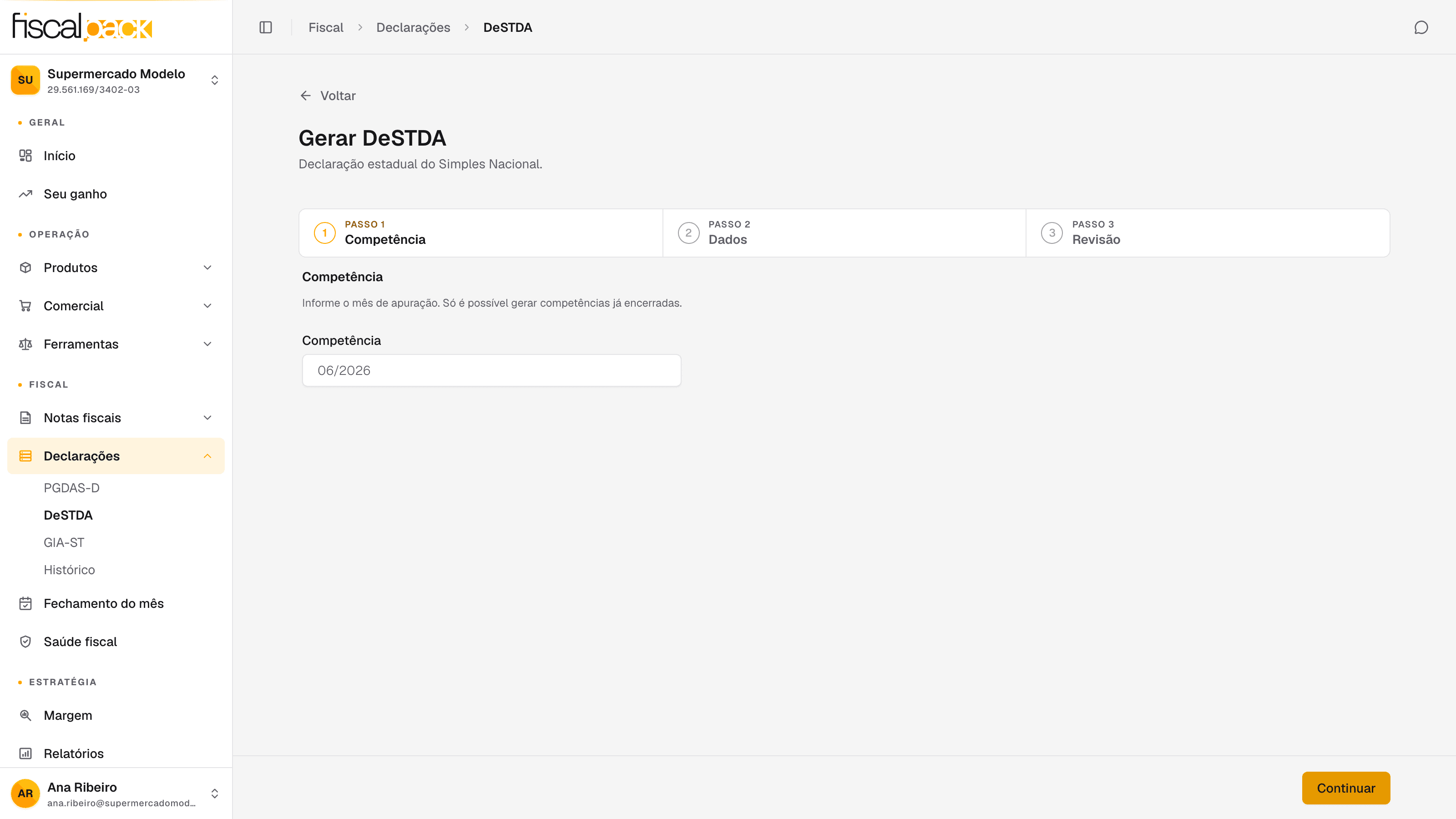Click the Fiscal breadcrumb link

pyautogui.click(x=326, y=27)
